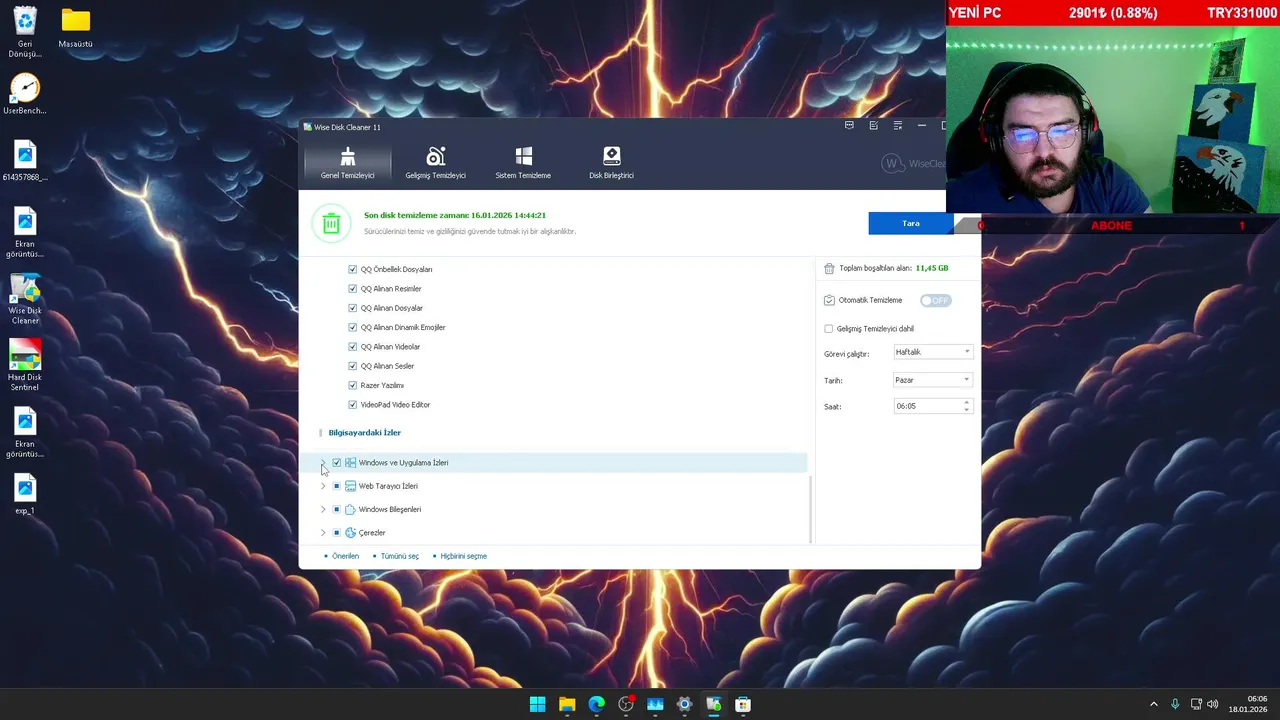Click the blue Tara scan button
The height and width of the screenshot is (720, 1280).
(911, 223)
